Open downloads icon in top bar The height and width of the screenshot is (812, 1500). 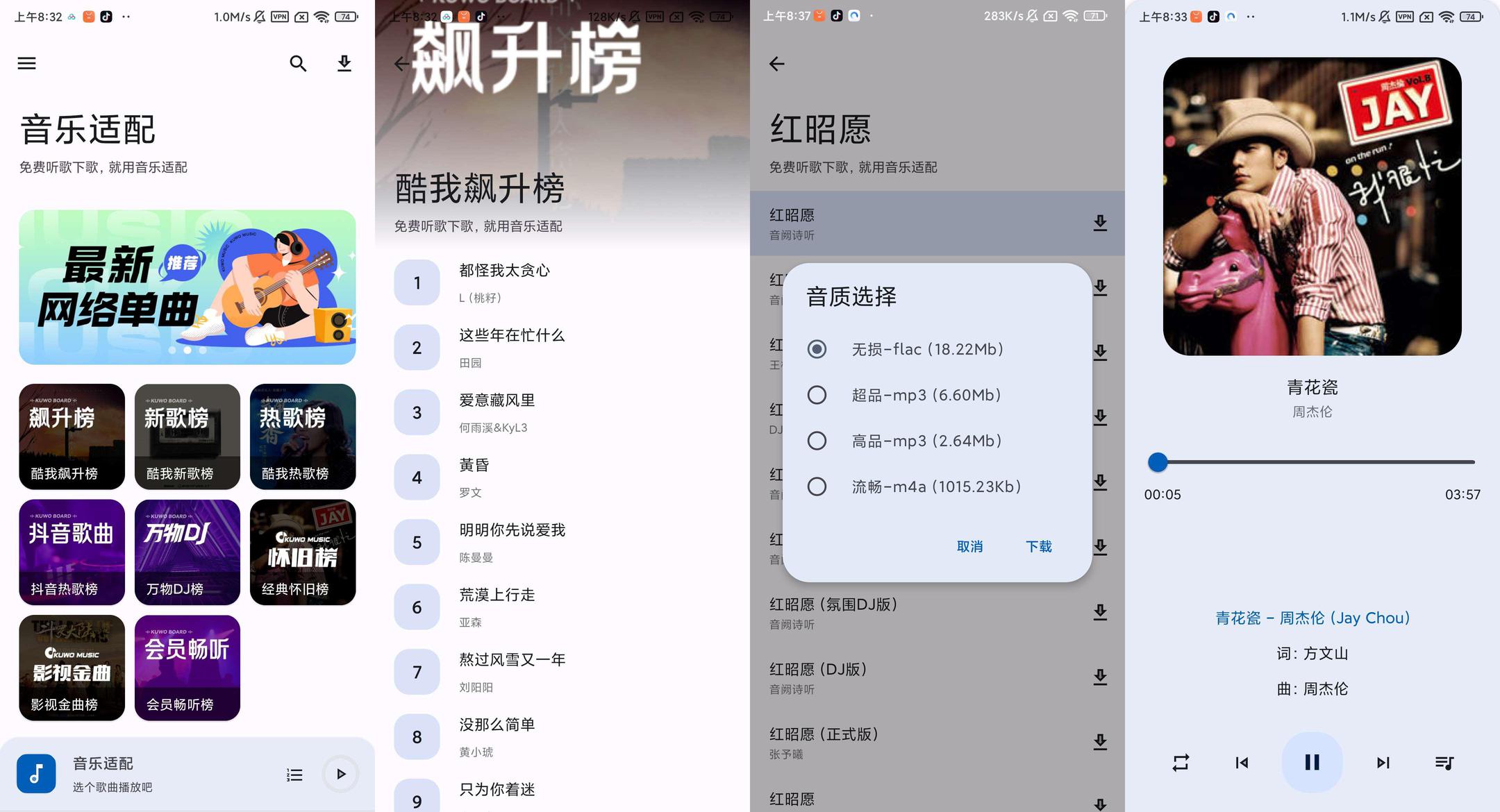344,64
